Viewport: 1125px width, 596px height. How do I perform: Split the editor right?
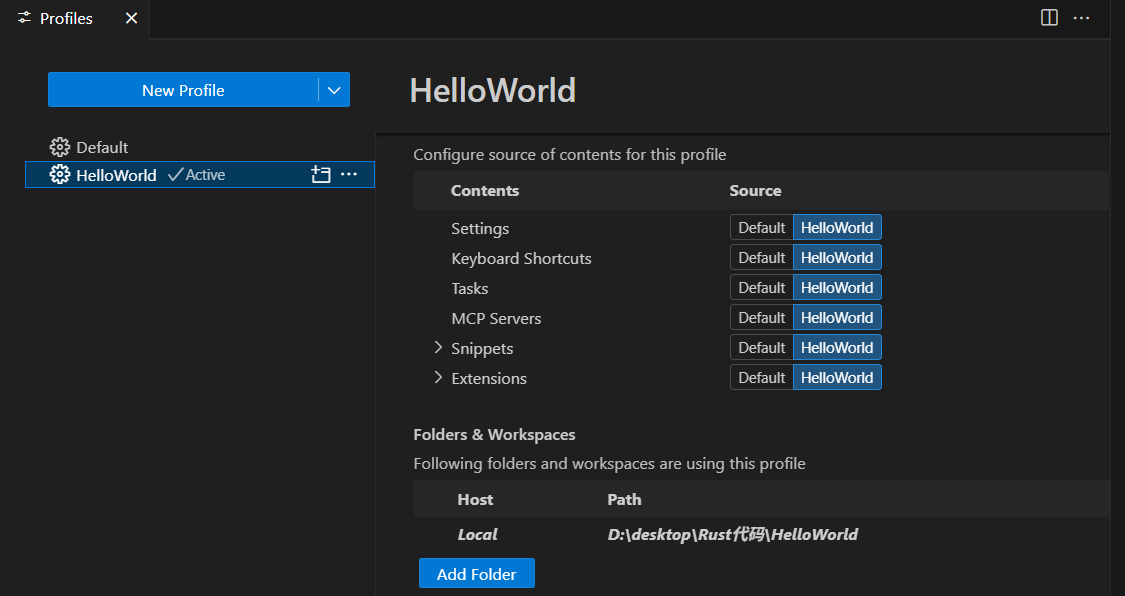tap(1049, 18)
